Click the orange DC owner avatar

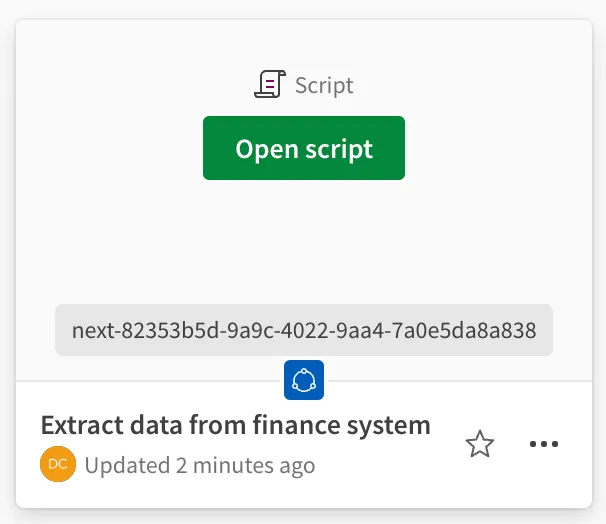[x=57, y=464]
